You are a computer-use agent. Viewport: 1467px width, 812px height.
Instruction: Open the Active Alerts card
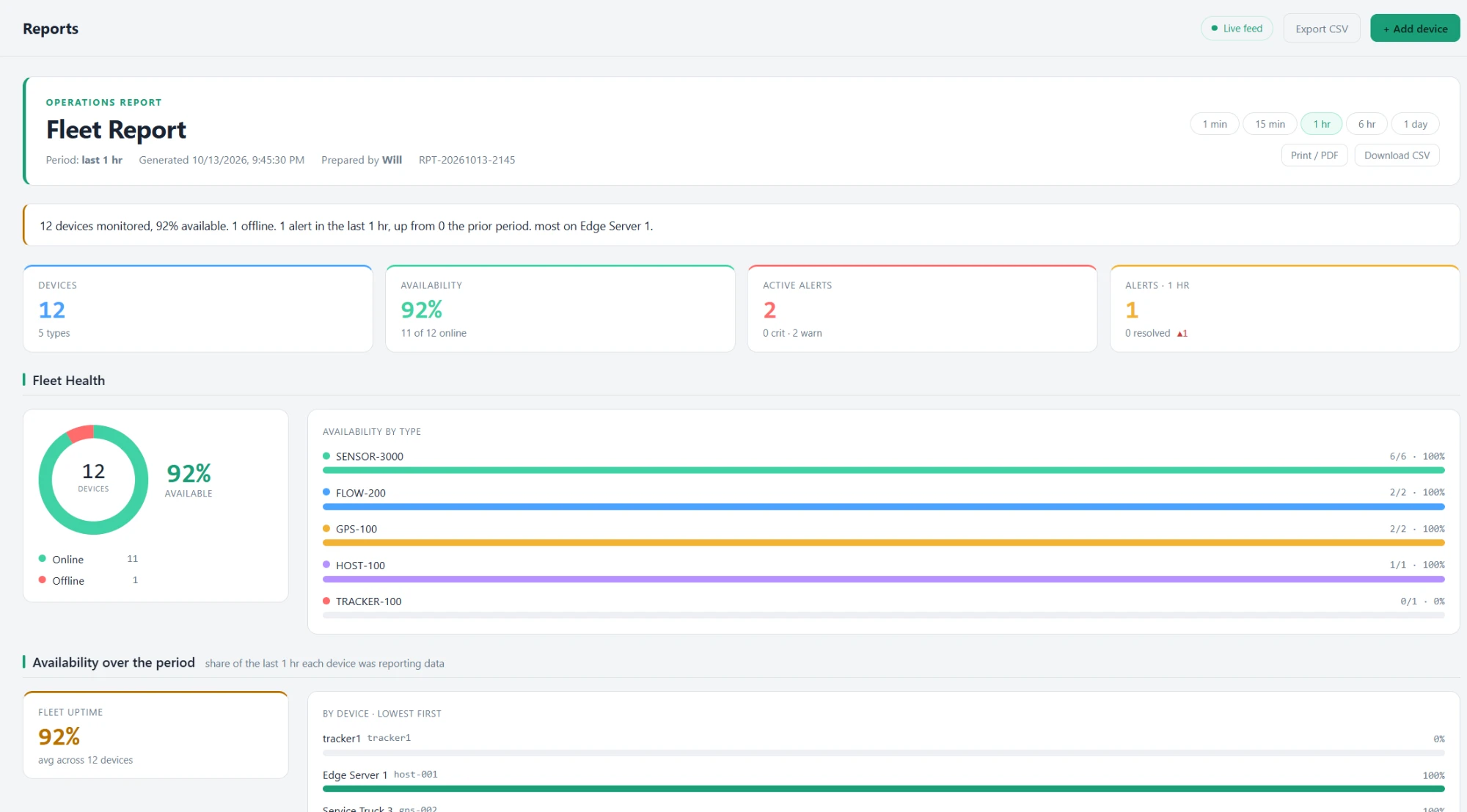point(922,309)
